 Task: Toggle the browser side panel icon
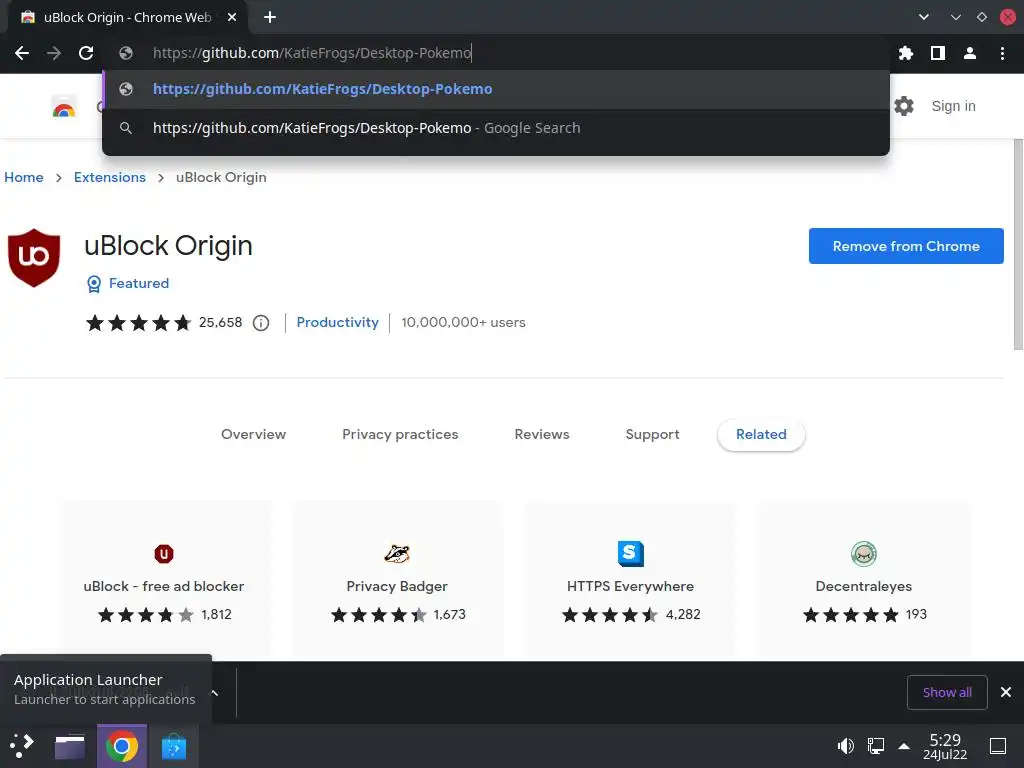point(938,53)
